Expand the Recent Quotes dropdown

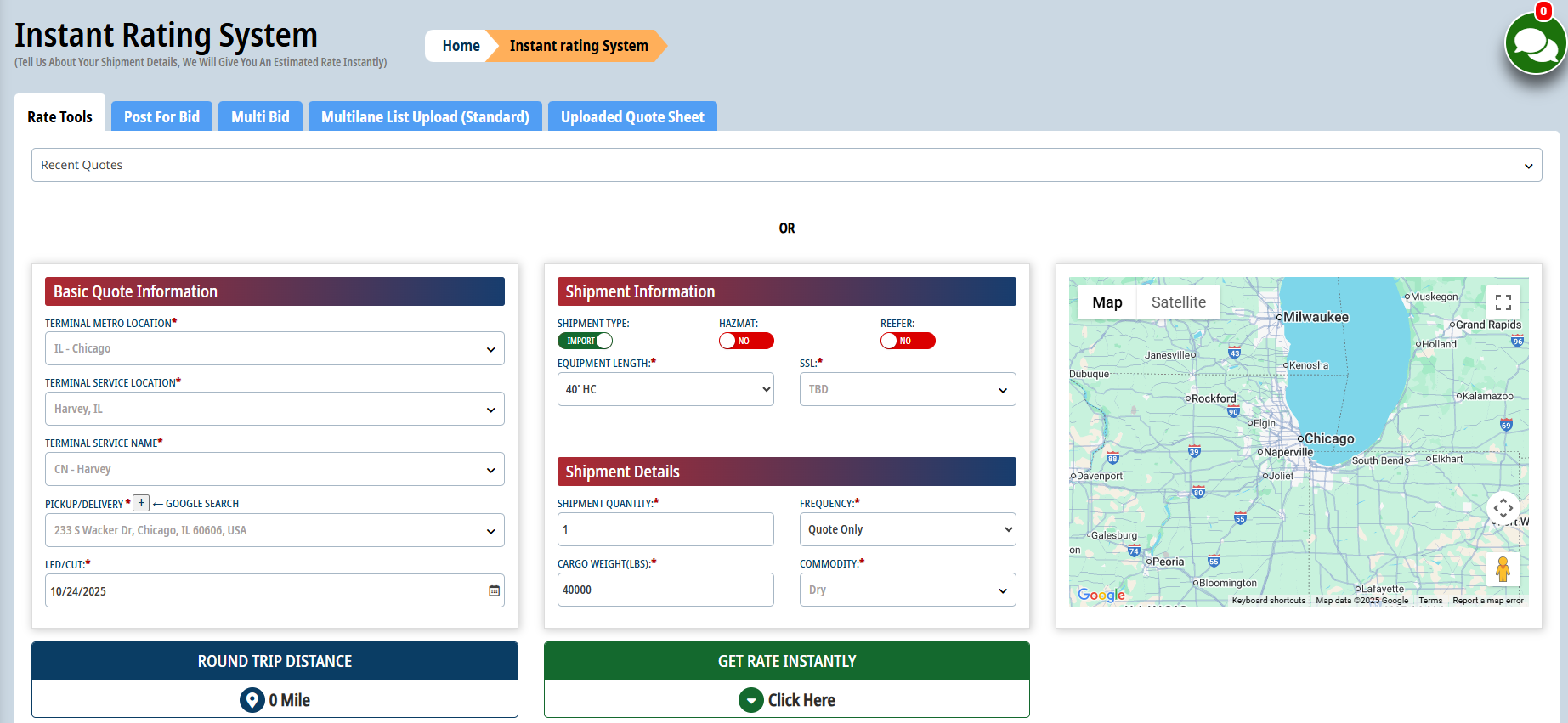(786, 165)
